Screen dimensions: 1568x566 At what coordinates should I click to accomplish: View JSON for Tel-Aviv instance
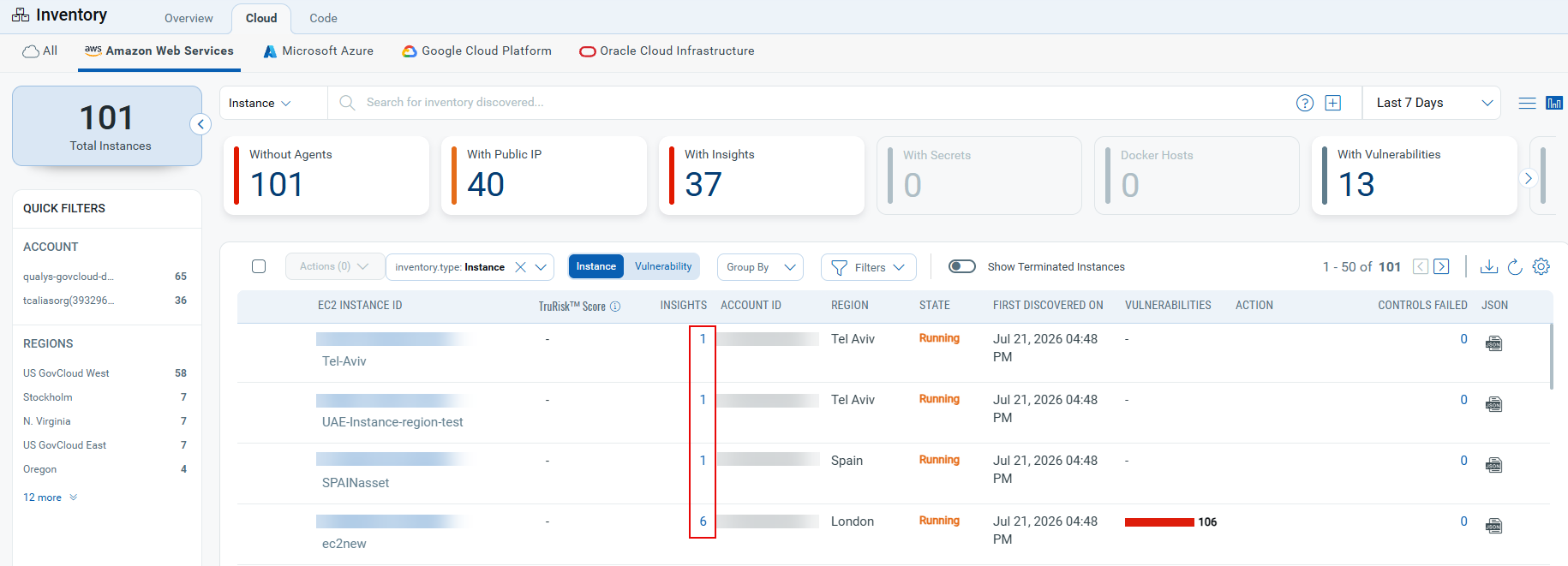[1493, 343]
